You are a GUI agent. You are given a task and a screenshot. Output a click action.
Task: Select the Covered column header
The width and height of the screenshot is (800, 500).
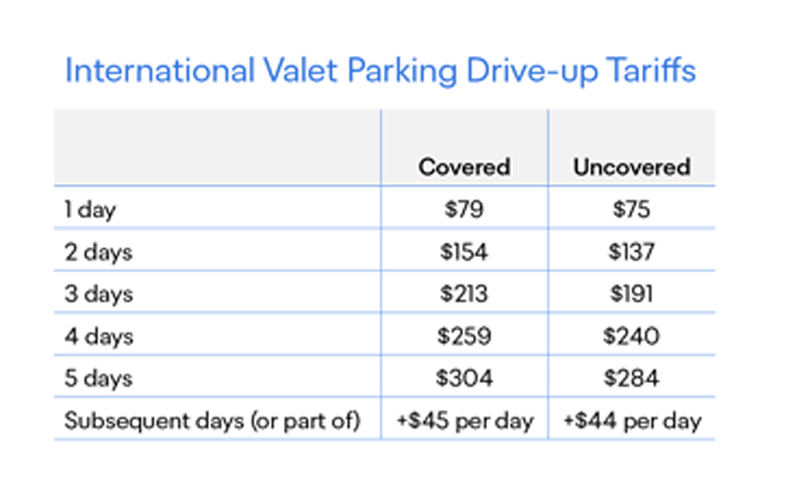[464, 167]
